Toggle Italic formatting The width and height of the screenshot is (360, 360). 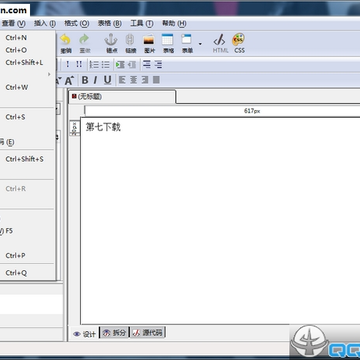[95, 80]
